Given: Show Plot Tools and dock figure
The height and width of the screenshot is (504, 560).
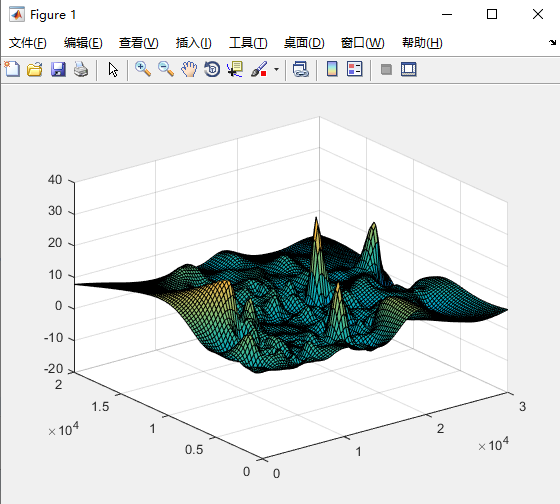Looking at the screenshot, I should pos(409,69).
